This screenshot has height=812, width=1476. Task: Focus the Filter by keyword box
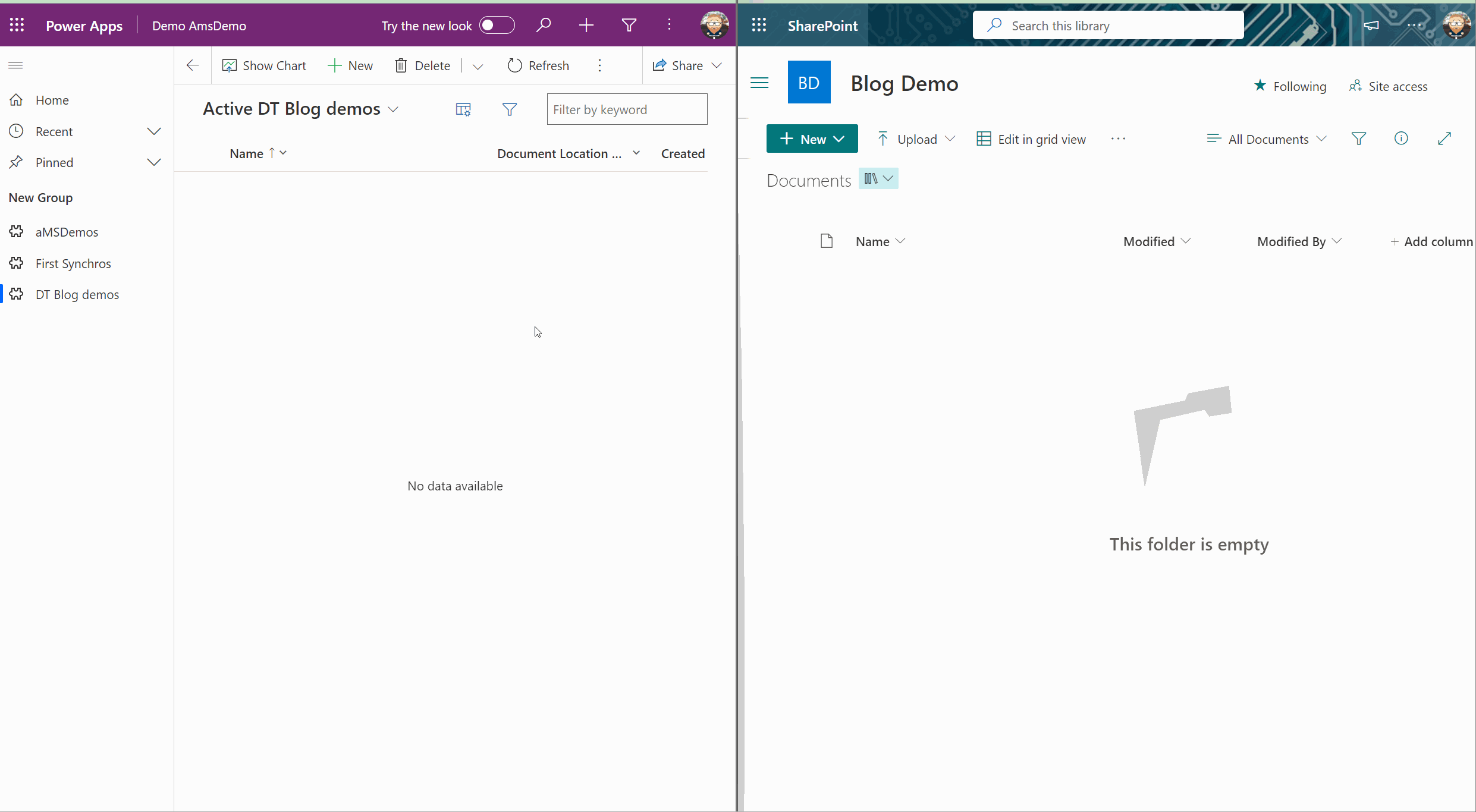click(627, 109)
